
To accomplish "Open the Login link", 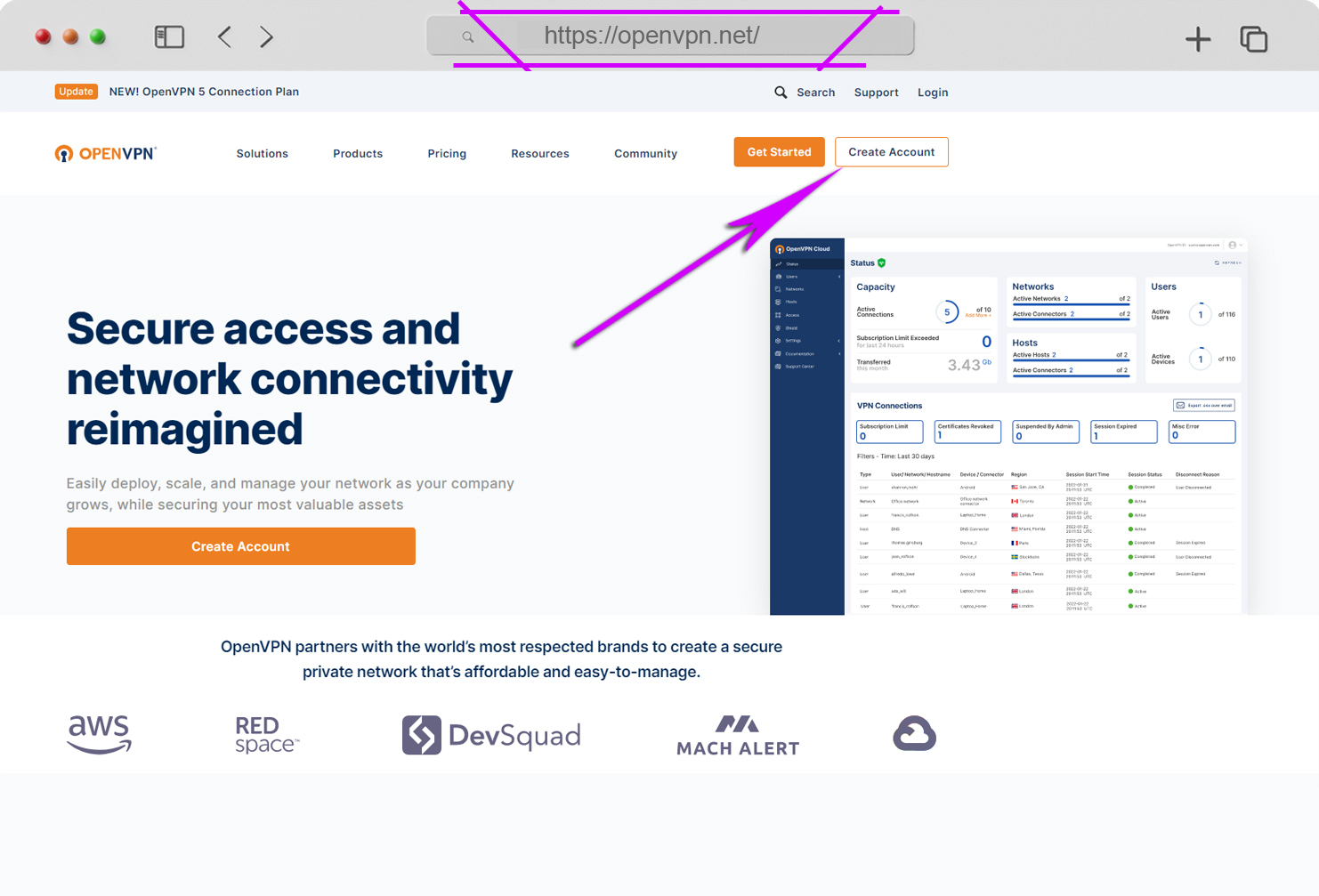I will pyautogui.click(x=933, y=93).
